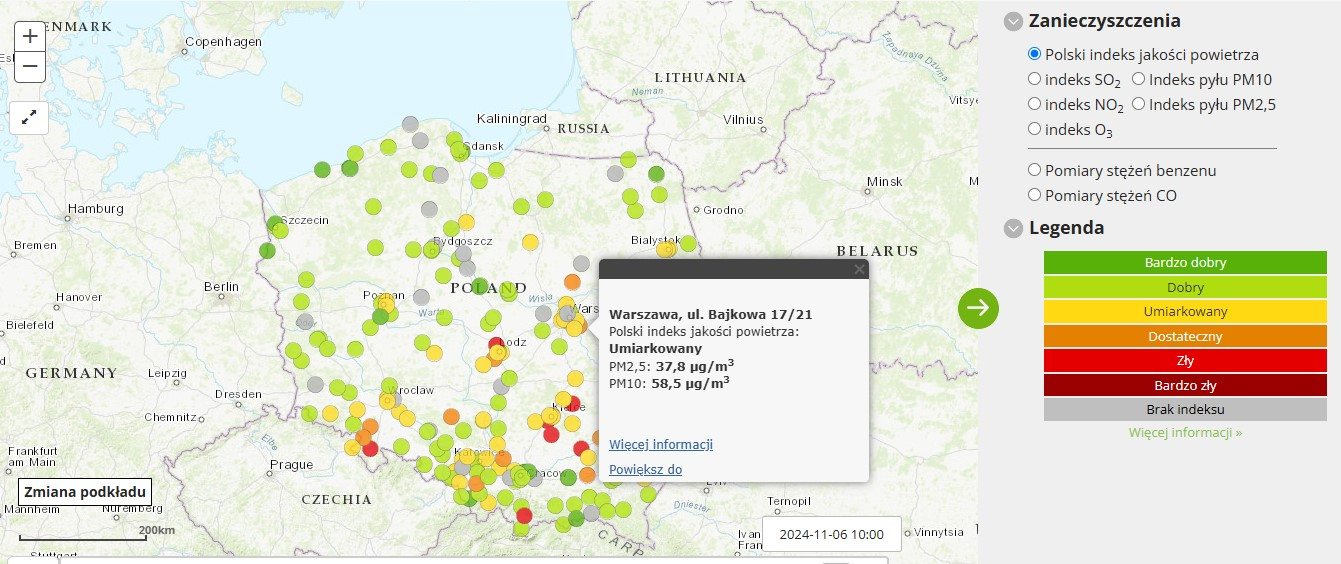1341x564 pixels.
Task: Open Więcej informacji link in popup
Action: coord(661,444)
